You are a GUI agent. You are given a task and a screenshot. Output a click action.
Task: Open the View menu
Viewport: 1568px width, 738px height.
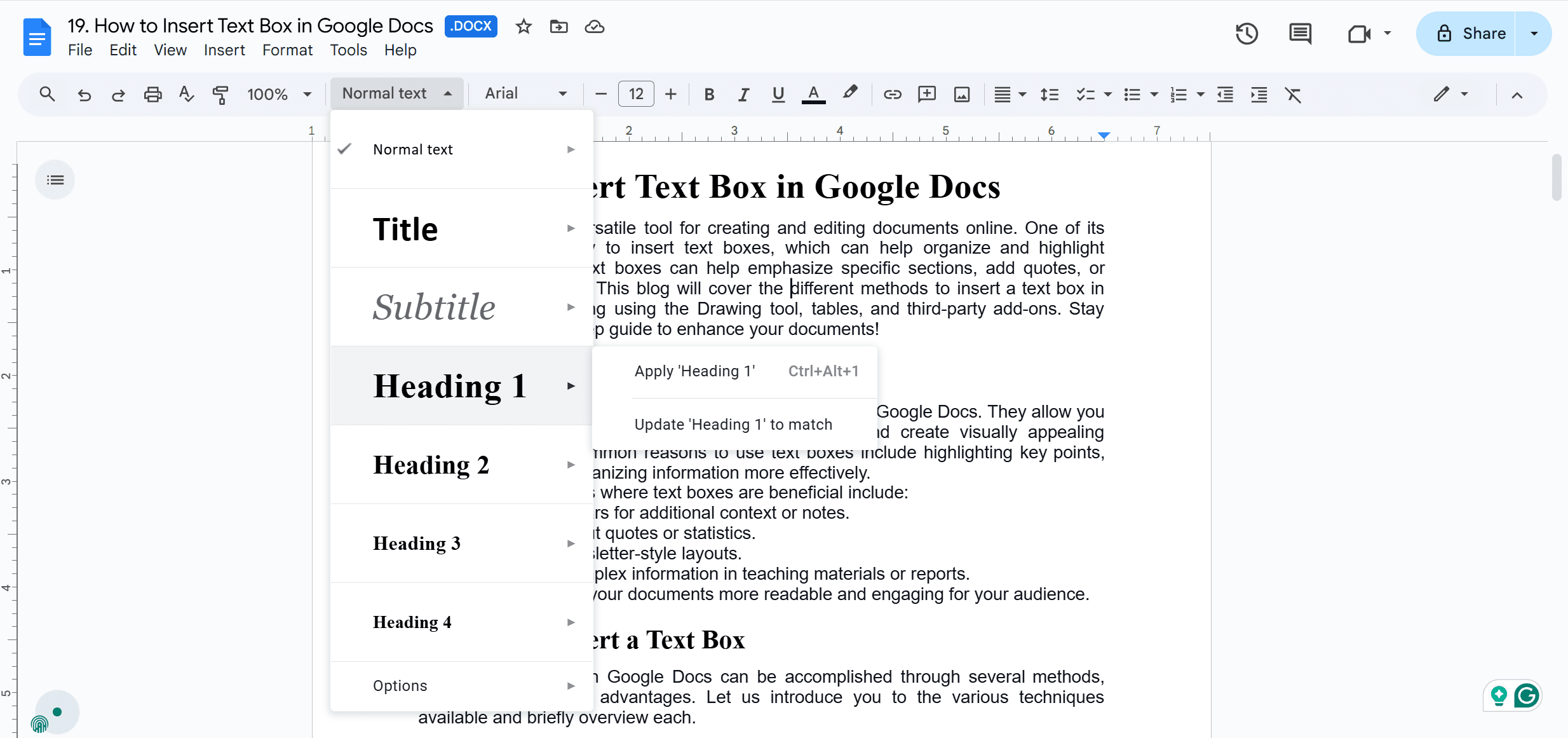coord(170,50)
